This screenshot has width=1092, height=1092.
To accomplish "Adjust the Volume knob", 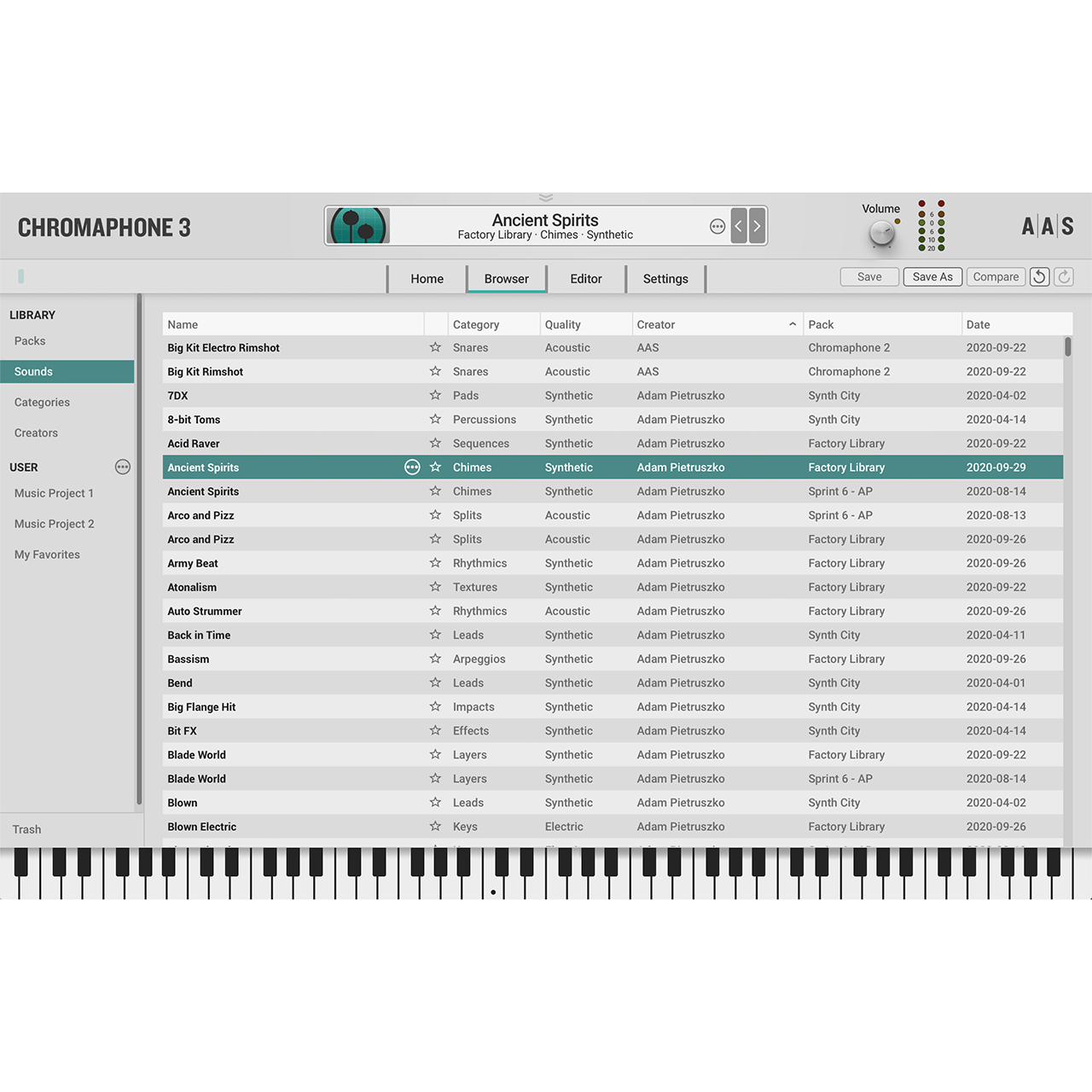I will tap(881, 232).
